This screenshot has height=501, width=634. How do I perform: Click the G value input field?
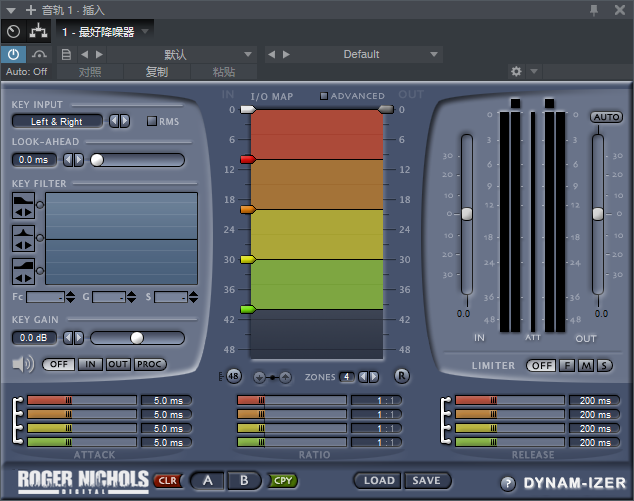click(109, 297)
